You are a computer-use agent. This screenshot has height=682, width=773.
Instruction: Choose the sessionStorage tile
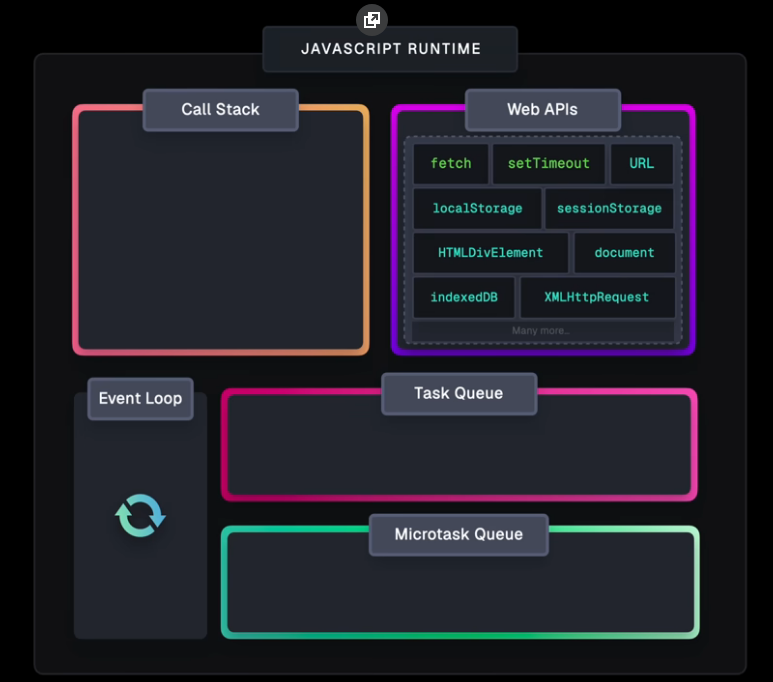[x=609, y=209]
